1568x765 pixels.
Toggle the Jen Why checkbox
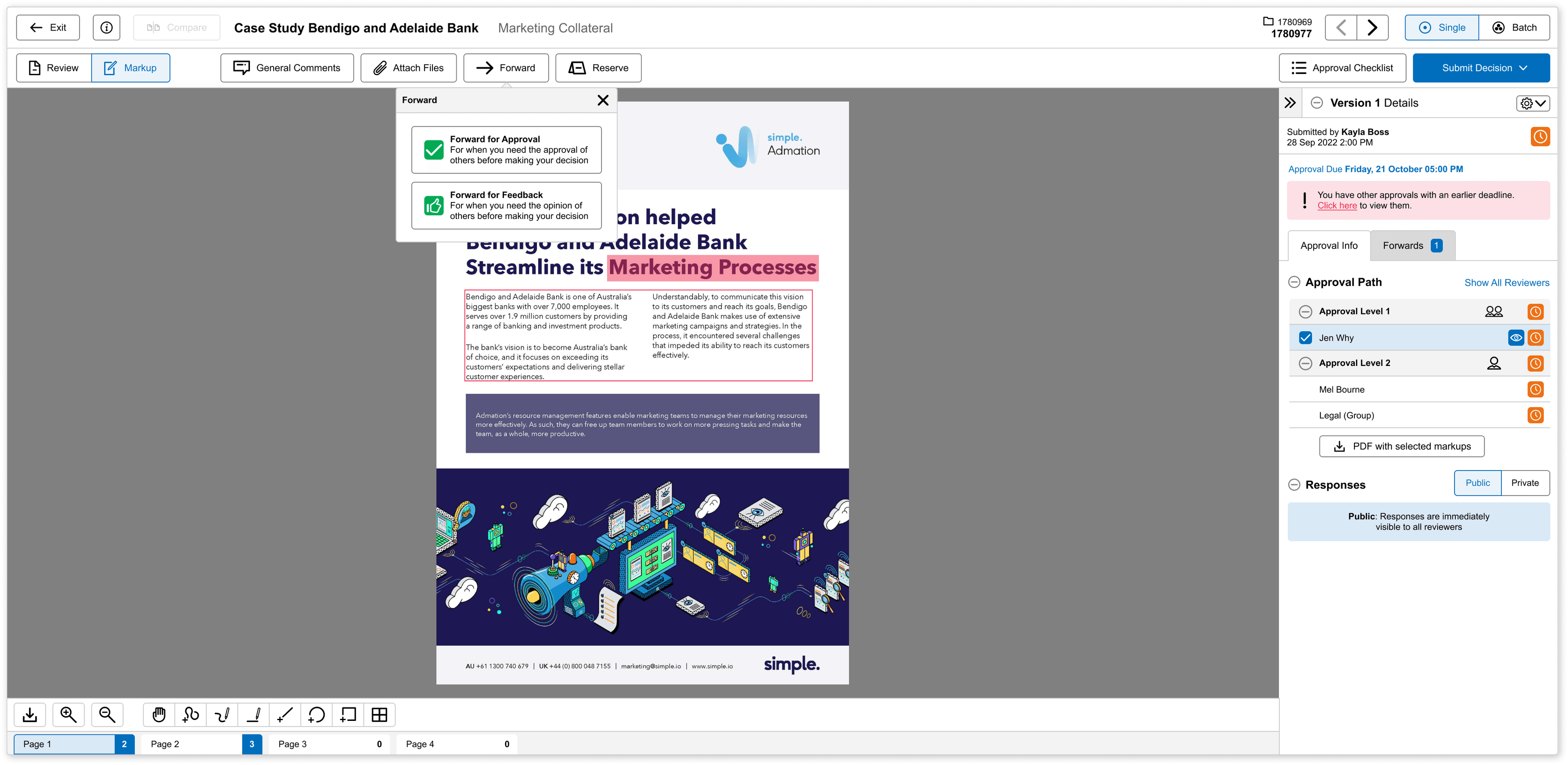click(x=1305, y=337)
